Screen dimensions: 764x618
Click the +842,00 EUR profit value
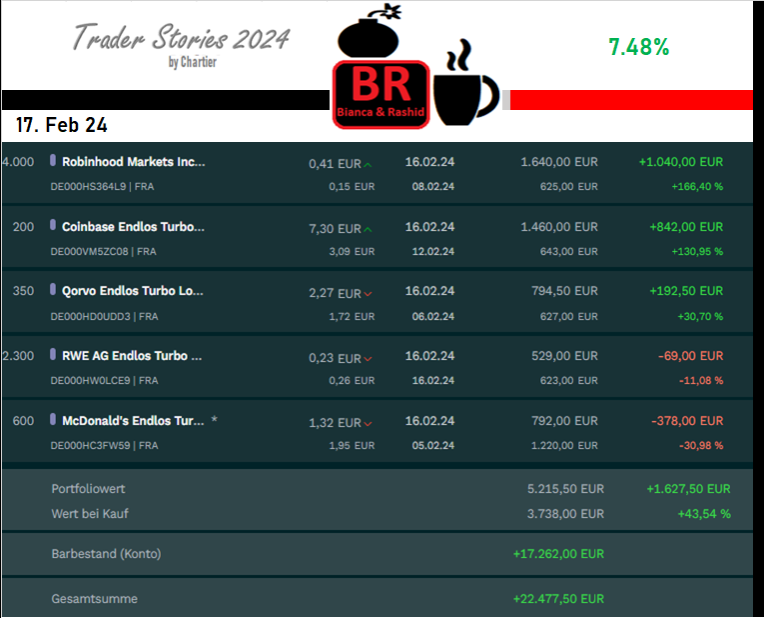point(686,227)
